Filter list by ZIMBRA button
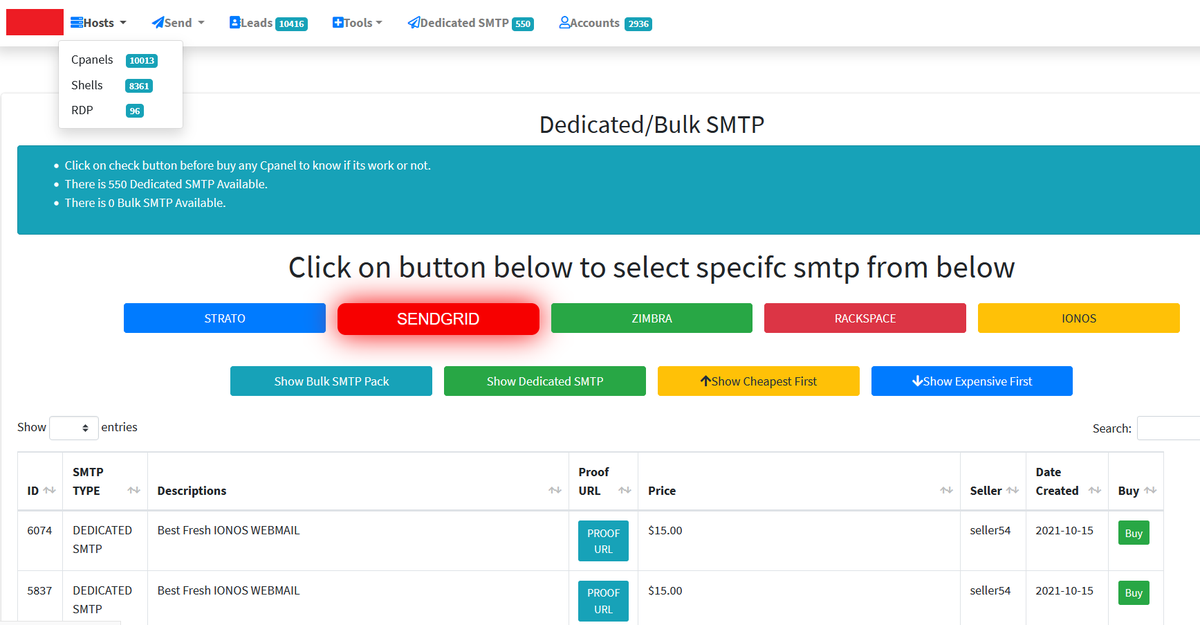The width and height of the screenshot is (1200, 625). click(652, 318)
